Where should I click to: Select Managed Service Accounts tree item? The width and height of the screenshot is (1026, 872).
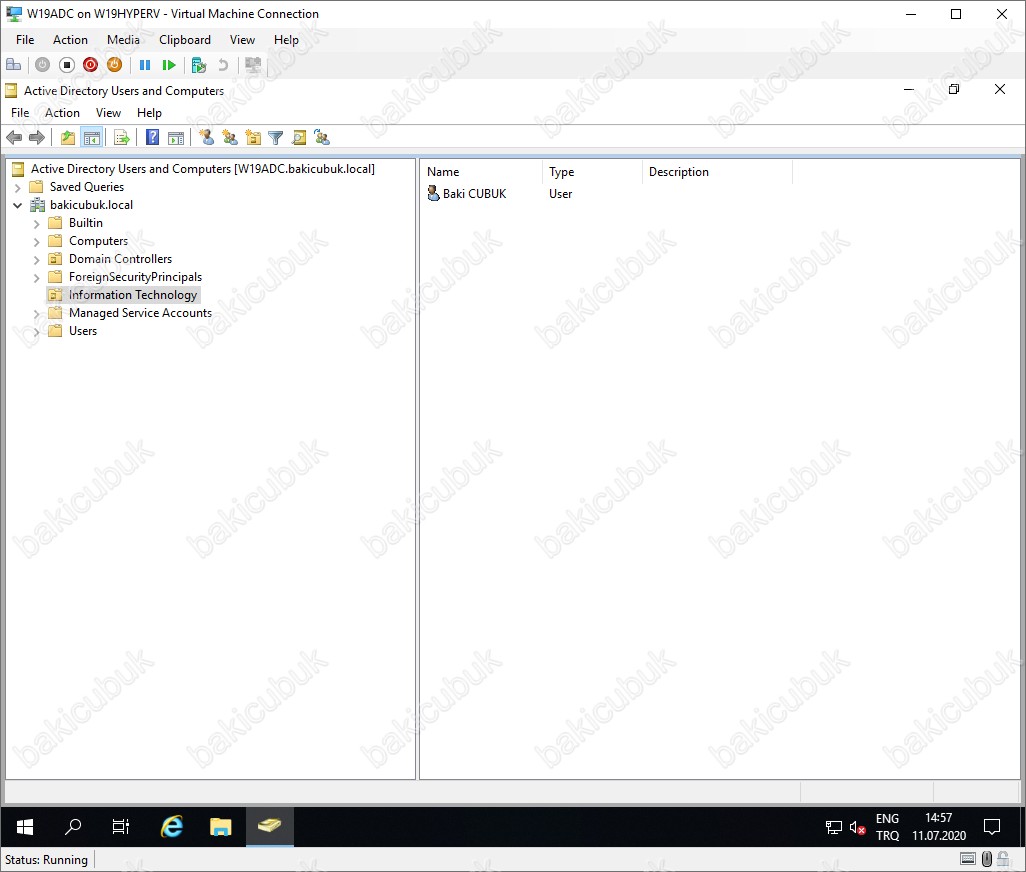141,313
